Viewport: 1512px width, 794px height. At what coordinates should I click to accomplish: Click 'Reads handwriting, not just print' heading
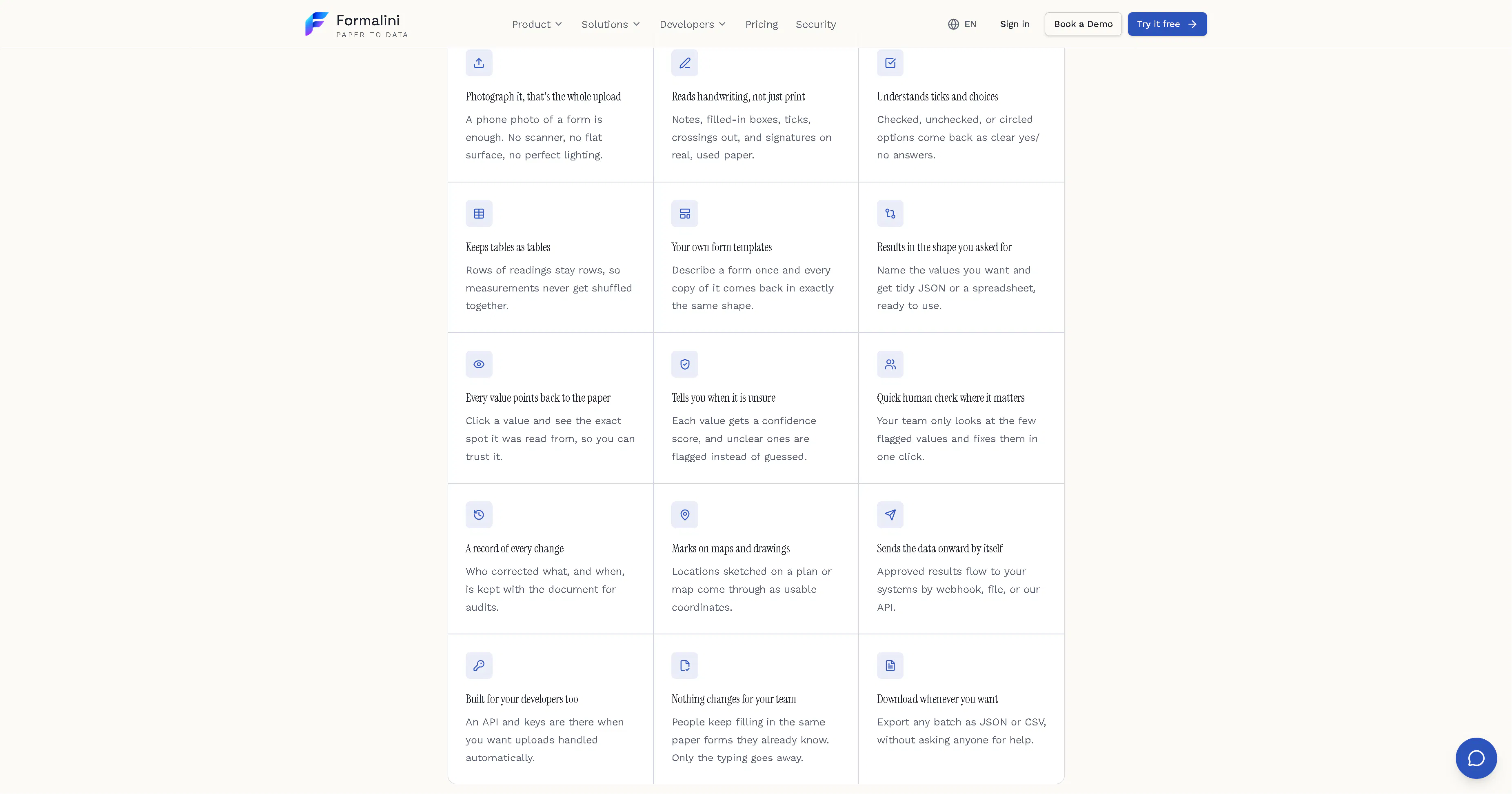(738, 96)
